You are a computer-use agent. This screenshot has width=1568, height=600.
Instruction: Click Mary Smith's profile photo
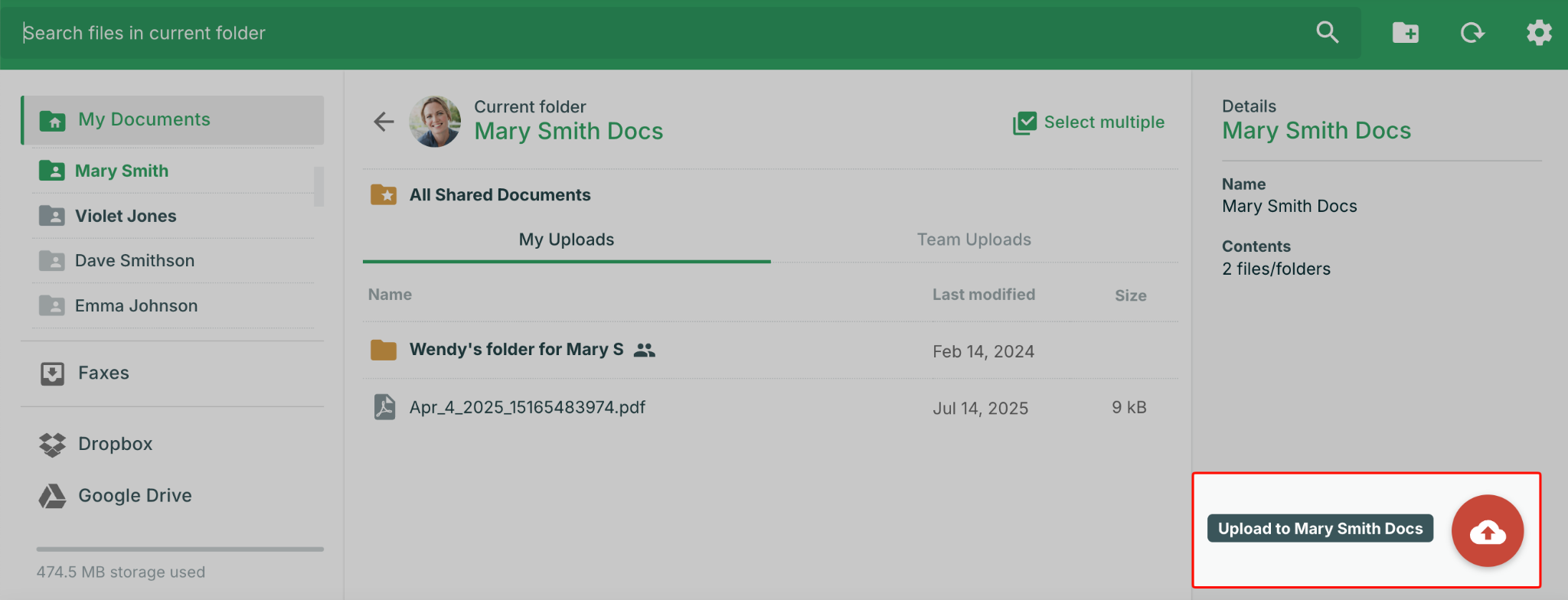pos(435,122)
